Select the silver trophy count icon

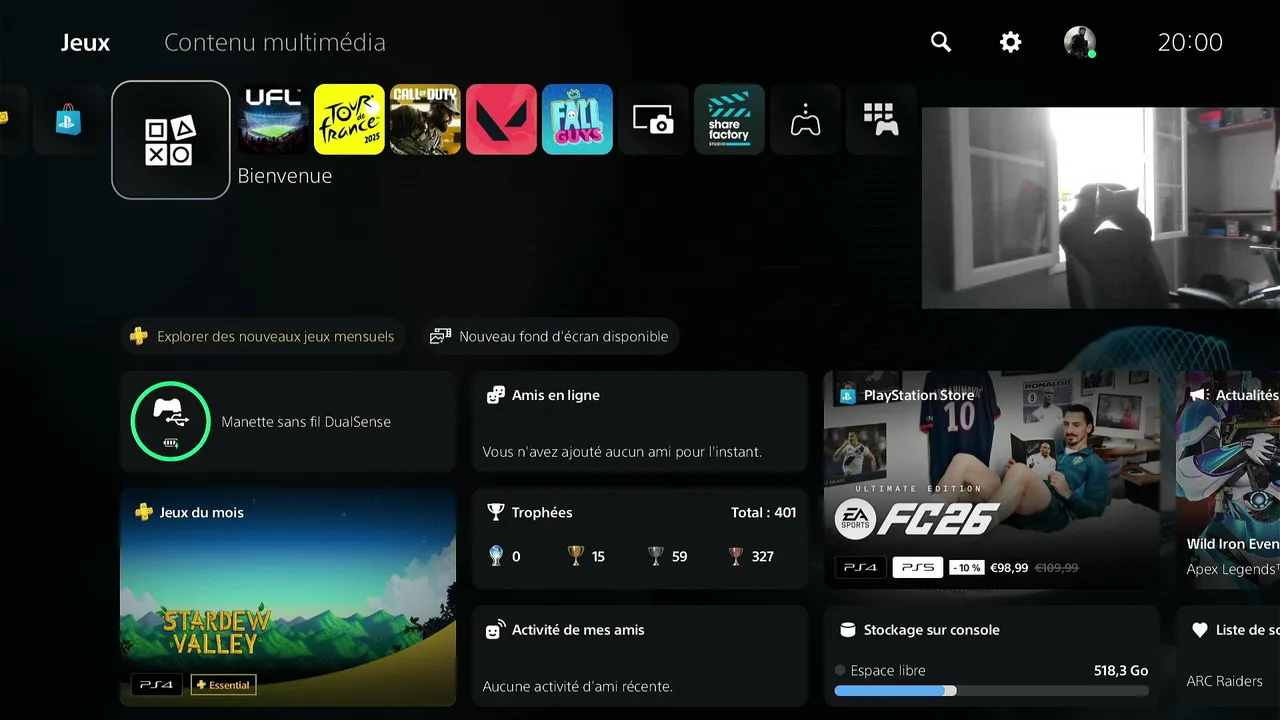pos(656,556)
